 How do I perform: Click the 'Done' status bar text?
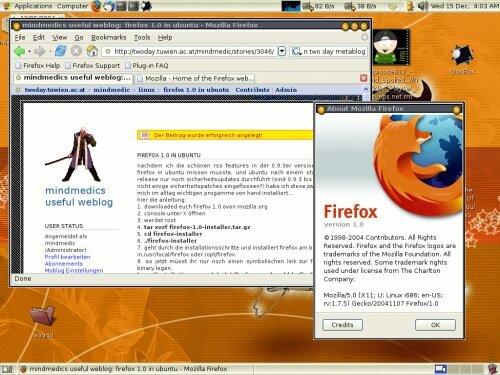pyautogui.click(x=23, y=278)
